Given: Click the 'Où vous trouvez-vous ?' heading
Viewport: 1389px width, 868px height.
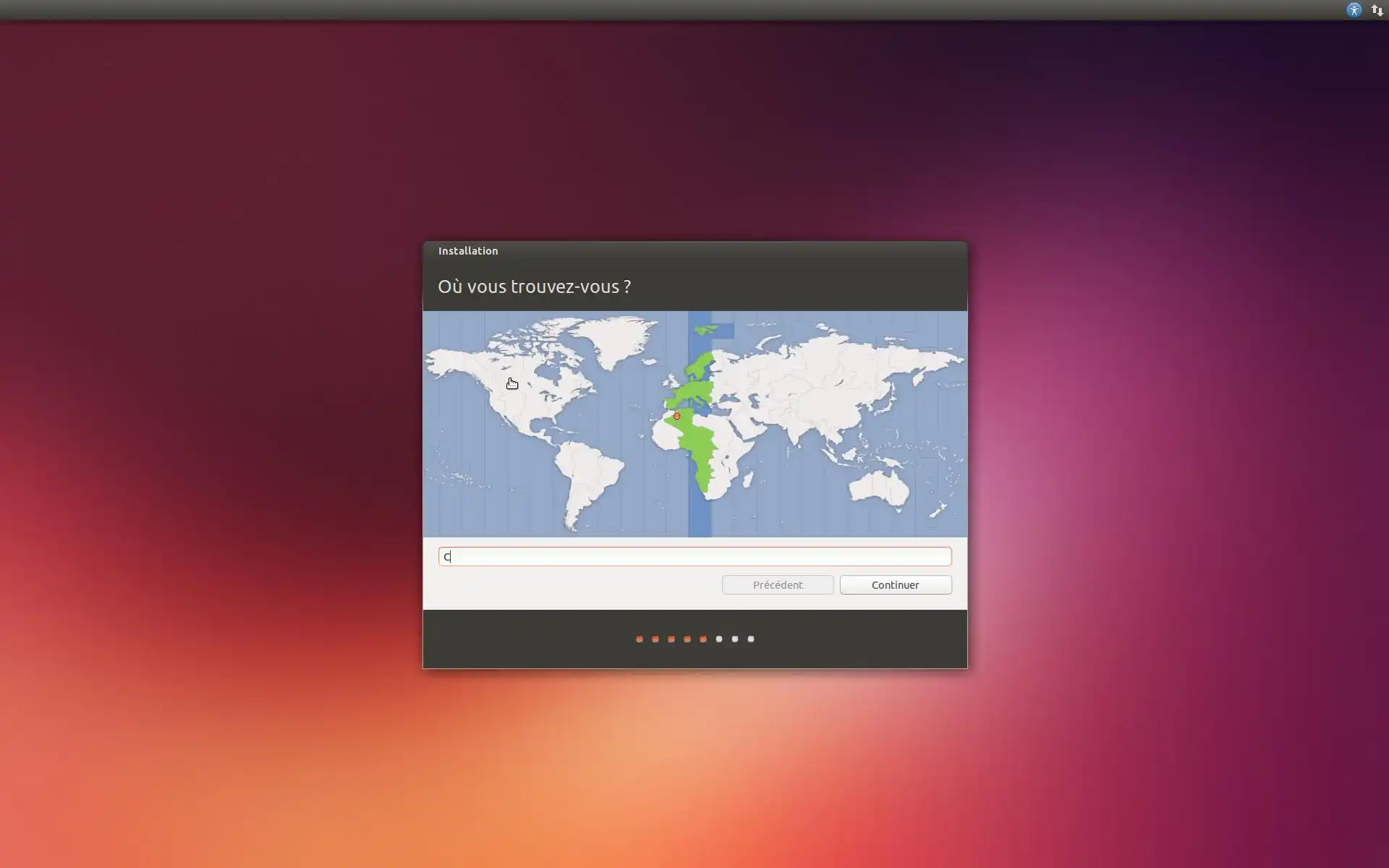Looking at the screenshot, I should (534, 286).
